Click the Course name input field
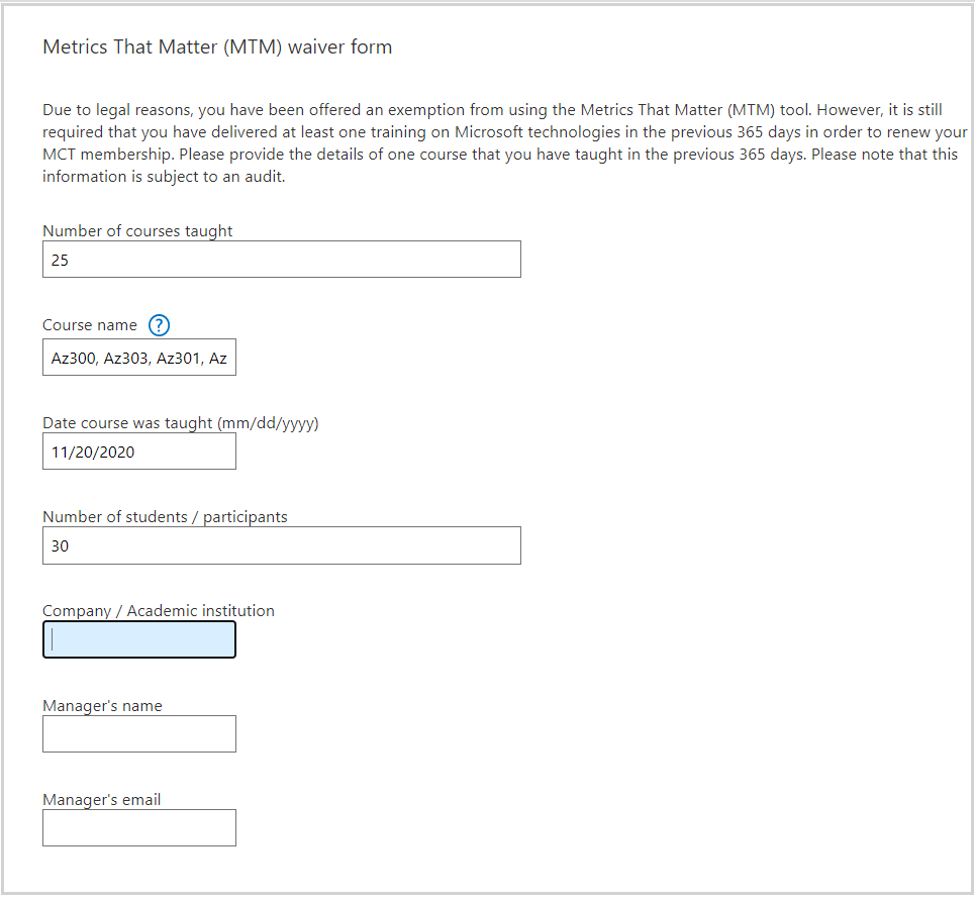Viewport: 975px width, 900px height. 139,358
